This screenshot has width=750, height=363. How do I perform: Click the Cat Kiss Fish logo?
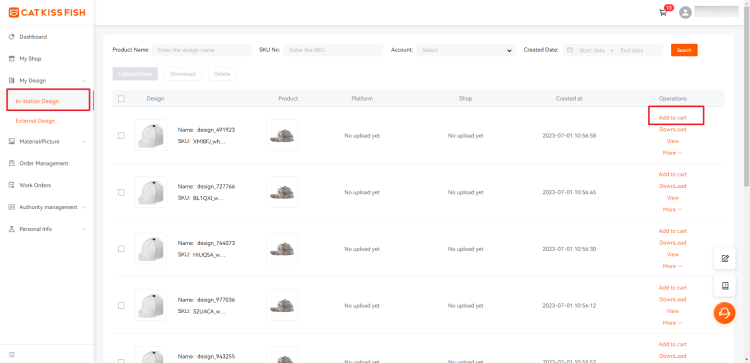coord(47,12)
